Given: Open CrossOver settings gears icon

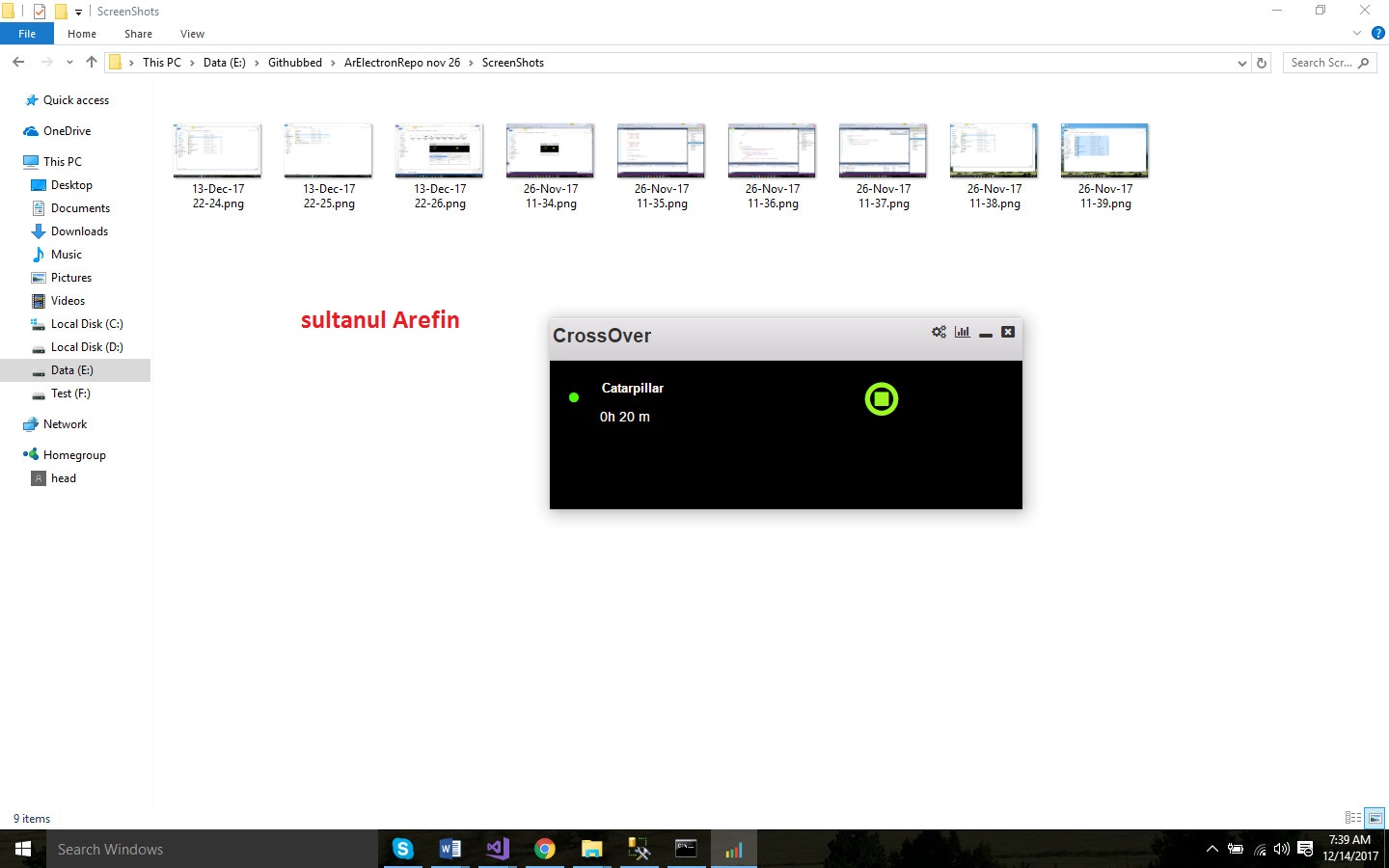Looking at the screenshot, I should pos(939,332).
